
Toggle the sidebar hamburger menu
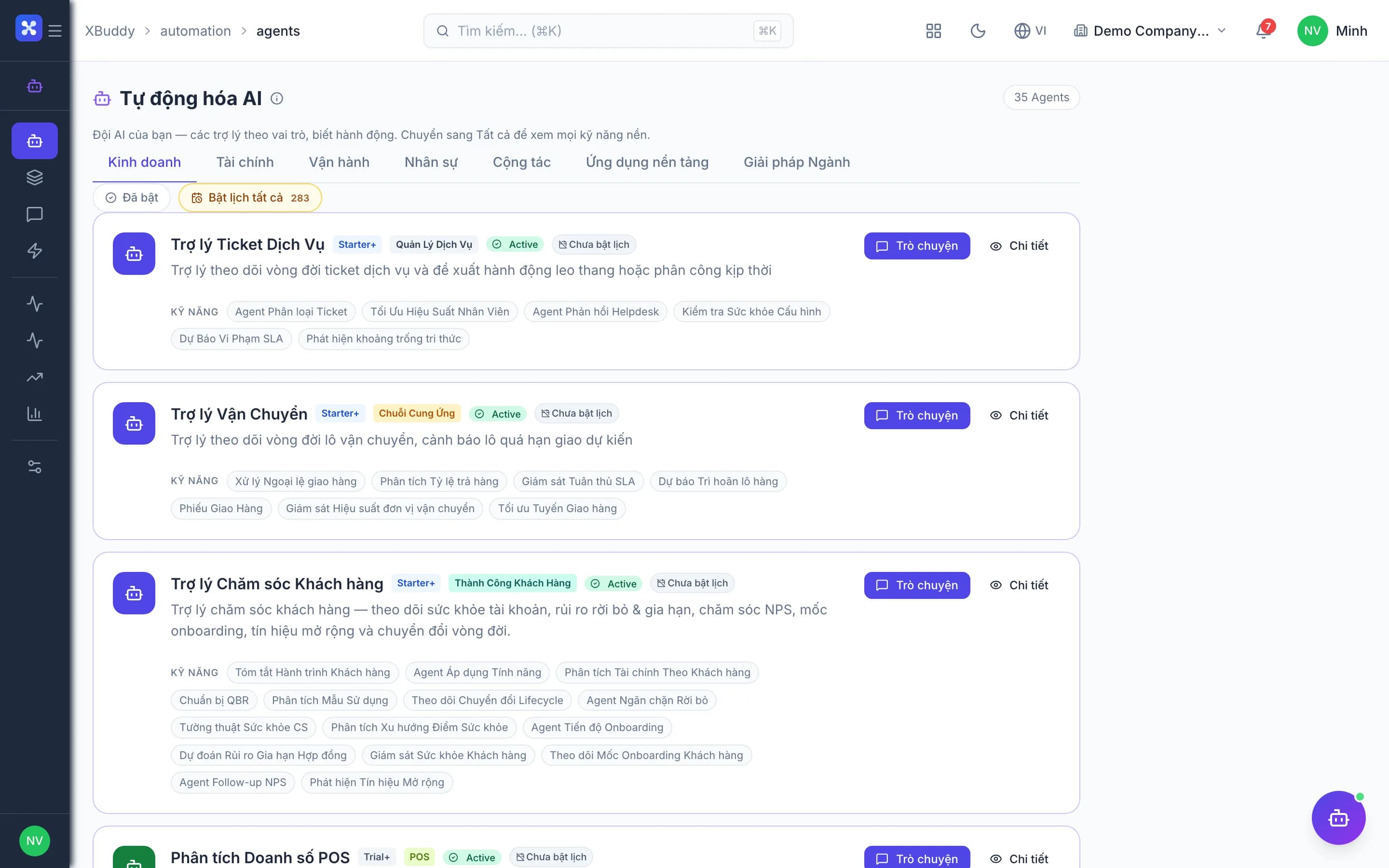pos(55,30)
